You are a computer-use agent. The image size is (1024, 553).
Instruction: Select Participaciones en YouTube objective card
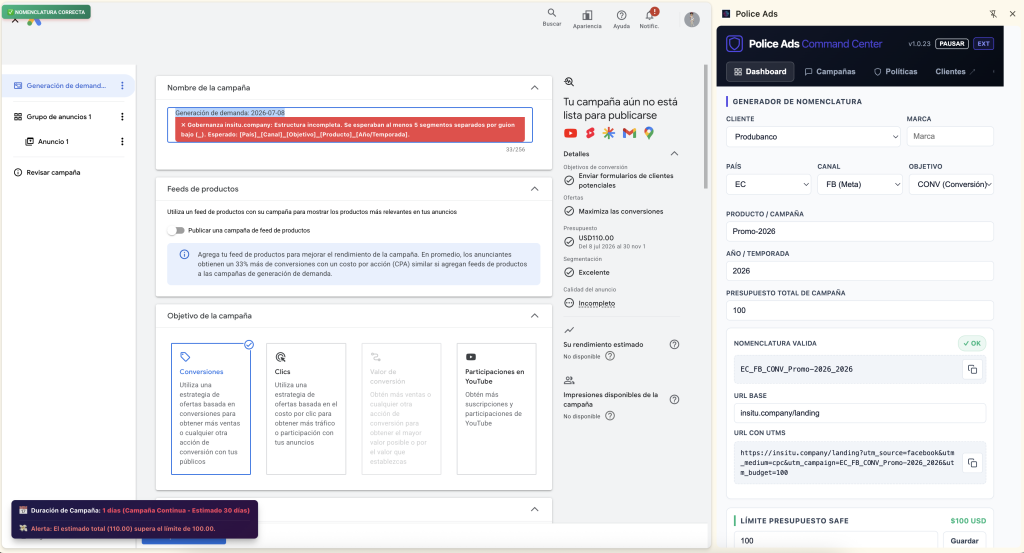pyautogui.click(x=496, y=409)
